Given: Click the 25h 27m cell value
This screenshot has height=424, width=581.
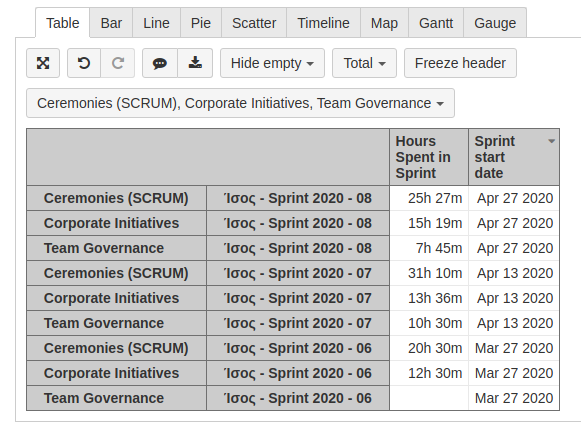Looking at the screenshot, I should [x=435, y=198].
